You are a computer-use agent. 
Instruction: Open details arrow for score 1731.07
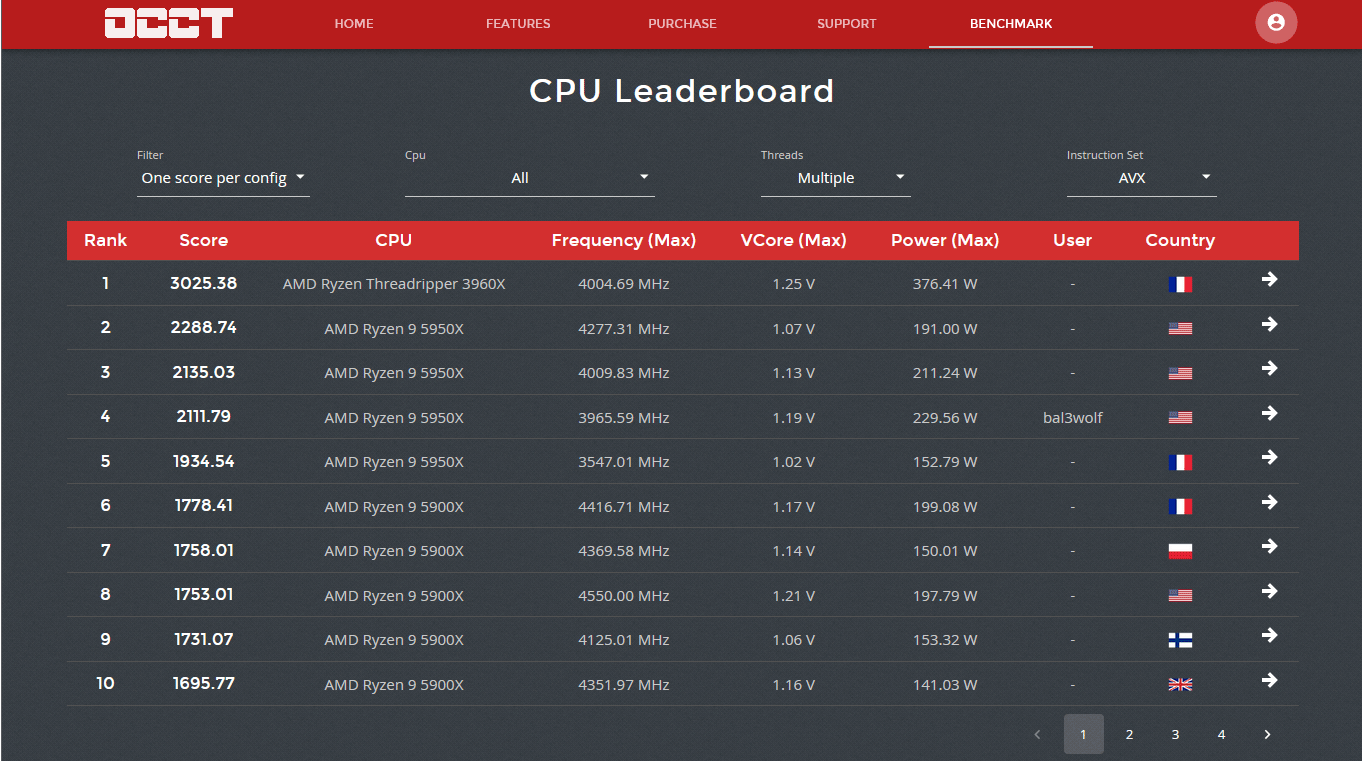coord(1269,635)
